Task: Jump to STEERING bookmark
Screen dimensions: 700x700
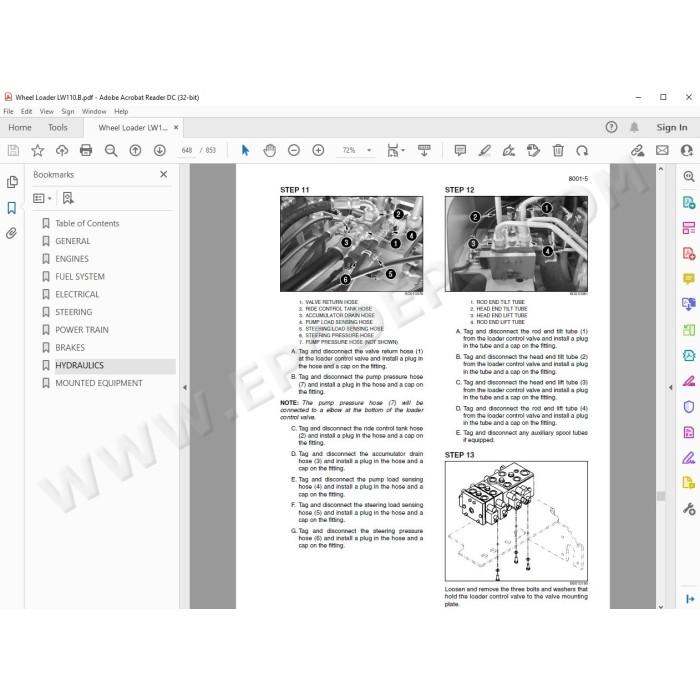Action: pyautogui.click(x=74, y=312)
